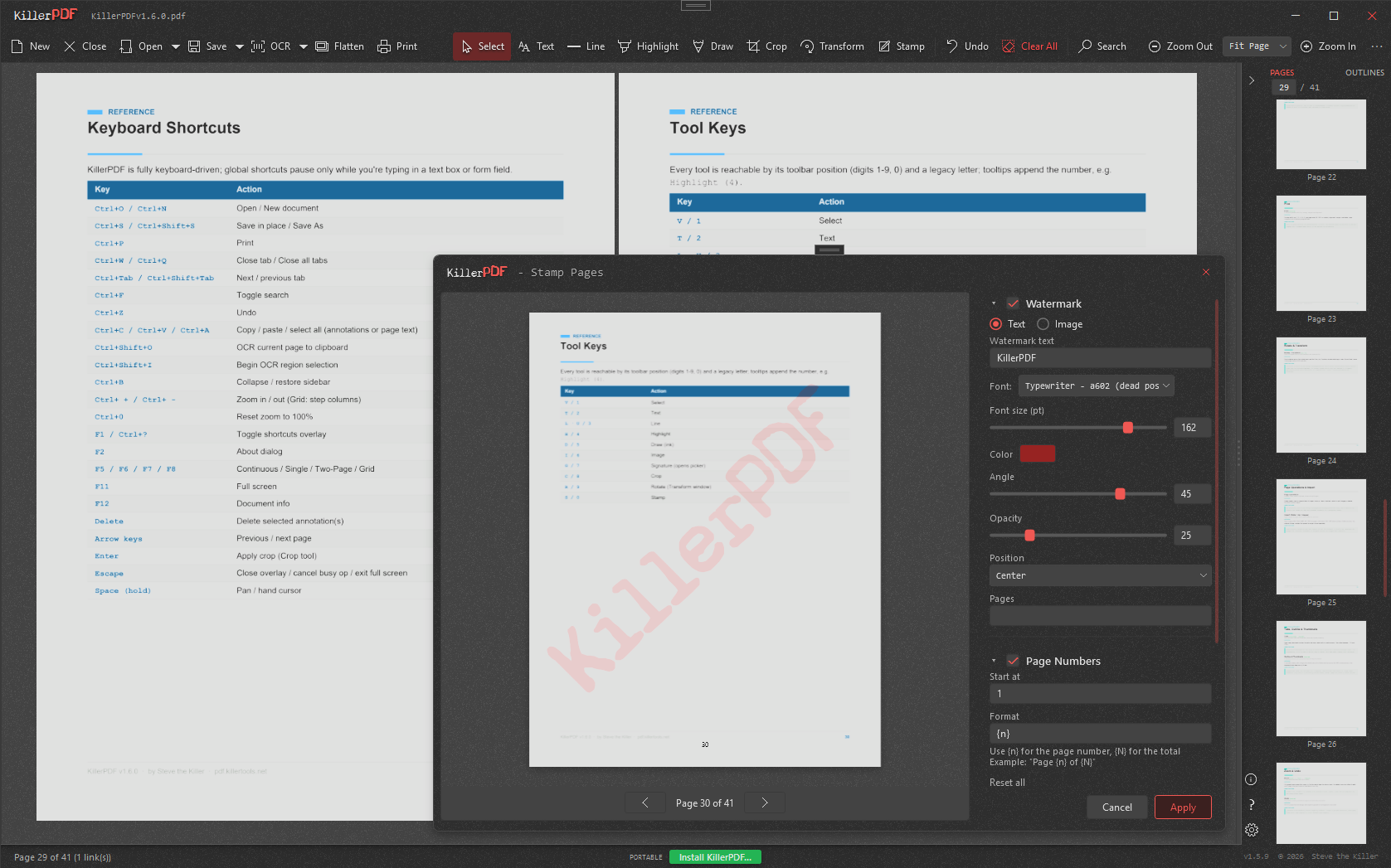Click the Flatten tool
The width and height of the screenshot is (1391, 868).
coord(339,46)
